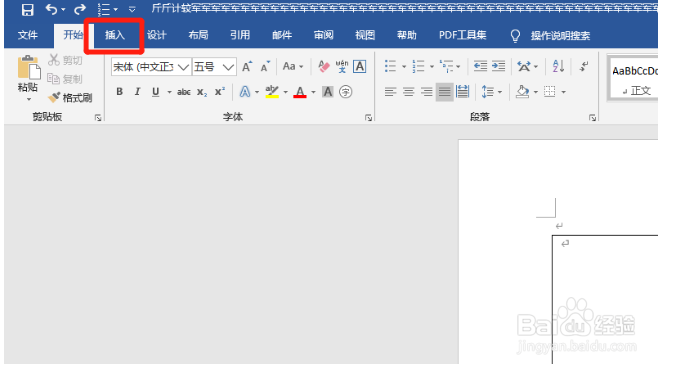This screenshot has width=674, height=370.
Task: Toggle italic formatting
Action: 138,92
